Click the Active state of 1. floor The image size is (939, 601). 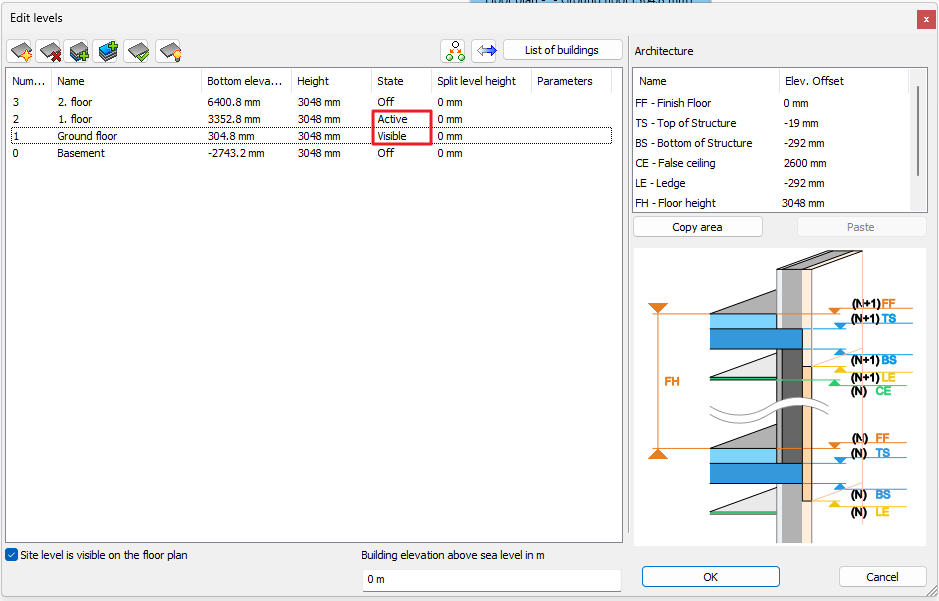(393, 119)
